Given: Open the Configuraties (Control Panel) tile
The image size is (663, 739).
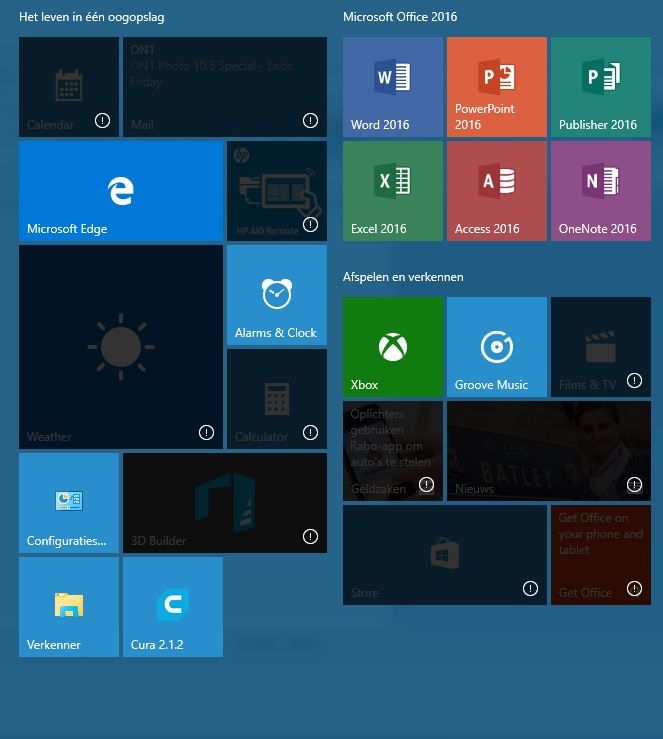Looking at the screenshot, I should [69, 503].
